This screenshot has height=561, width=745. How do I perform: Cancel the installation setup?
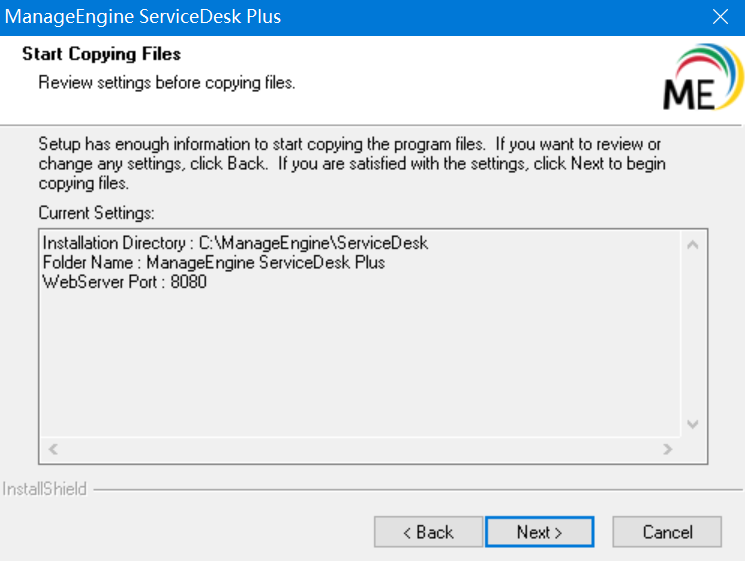[x=667, y=532]
